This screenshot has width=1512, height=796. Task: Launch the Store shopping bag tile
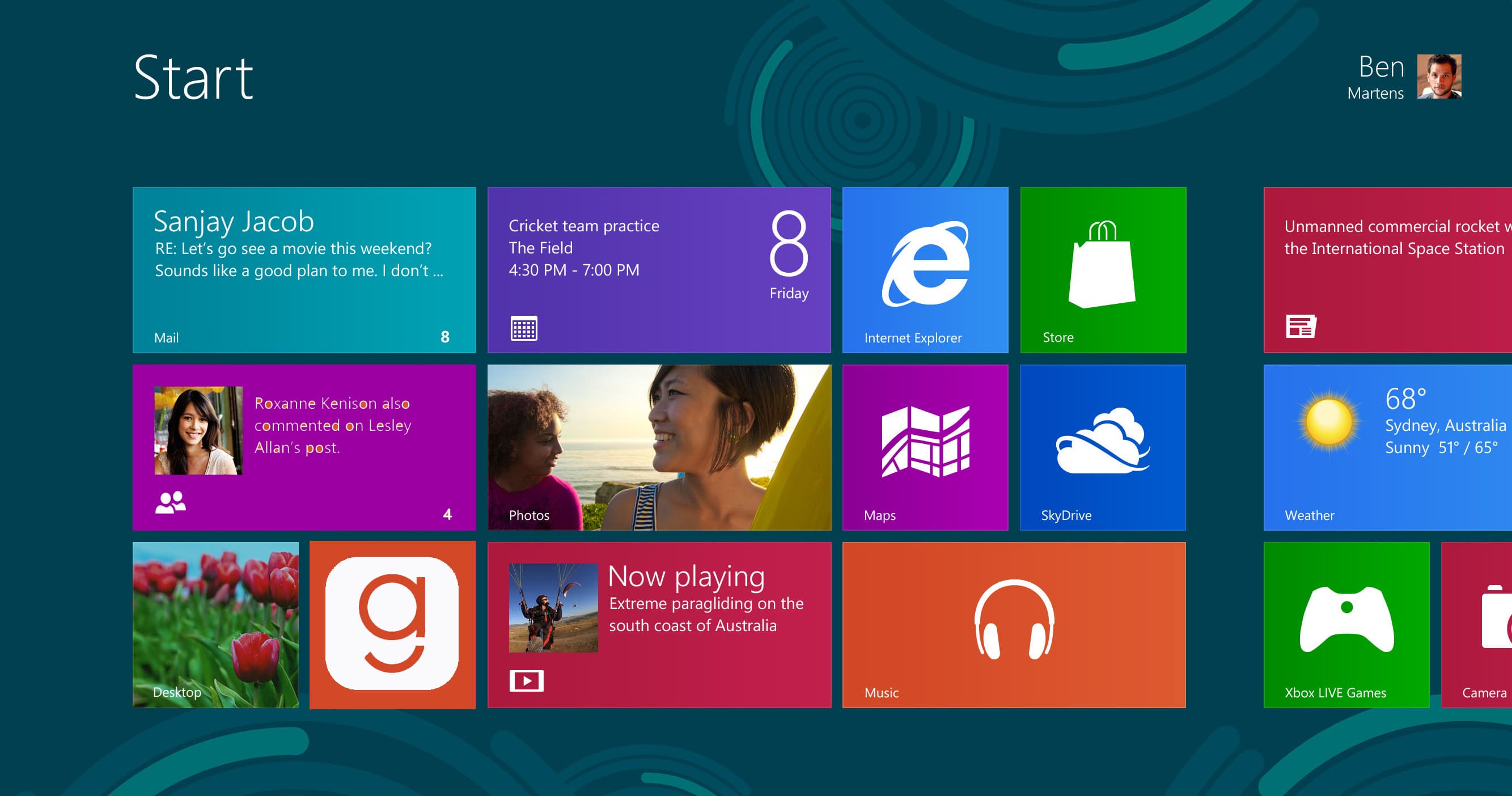pyautogui.click(x=1103, y=270)
